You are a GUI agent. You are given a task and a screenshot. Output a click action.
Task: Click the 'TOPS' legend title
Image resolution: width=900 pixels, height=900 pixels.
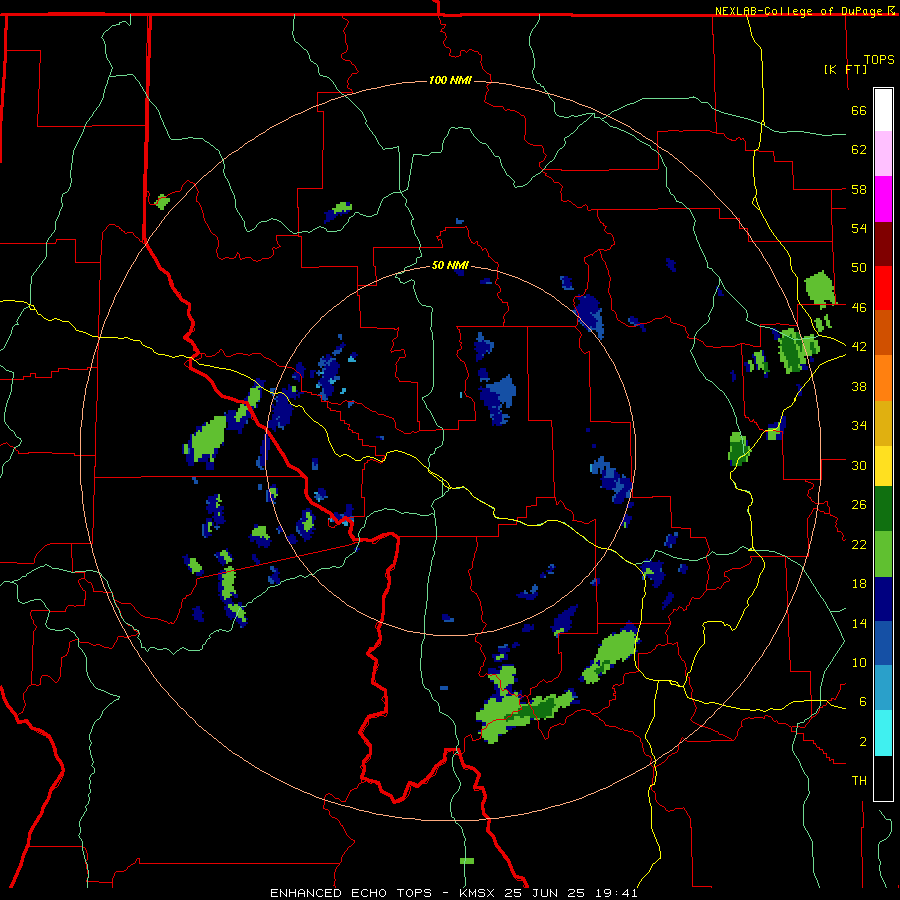(x=879, y=60)
